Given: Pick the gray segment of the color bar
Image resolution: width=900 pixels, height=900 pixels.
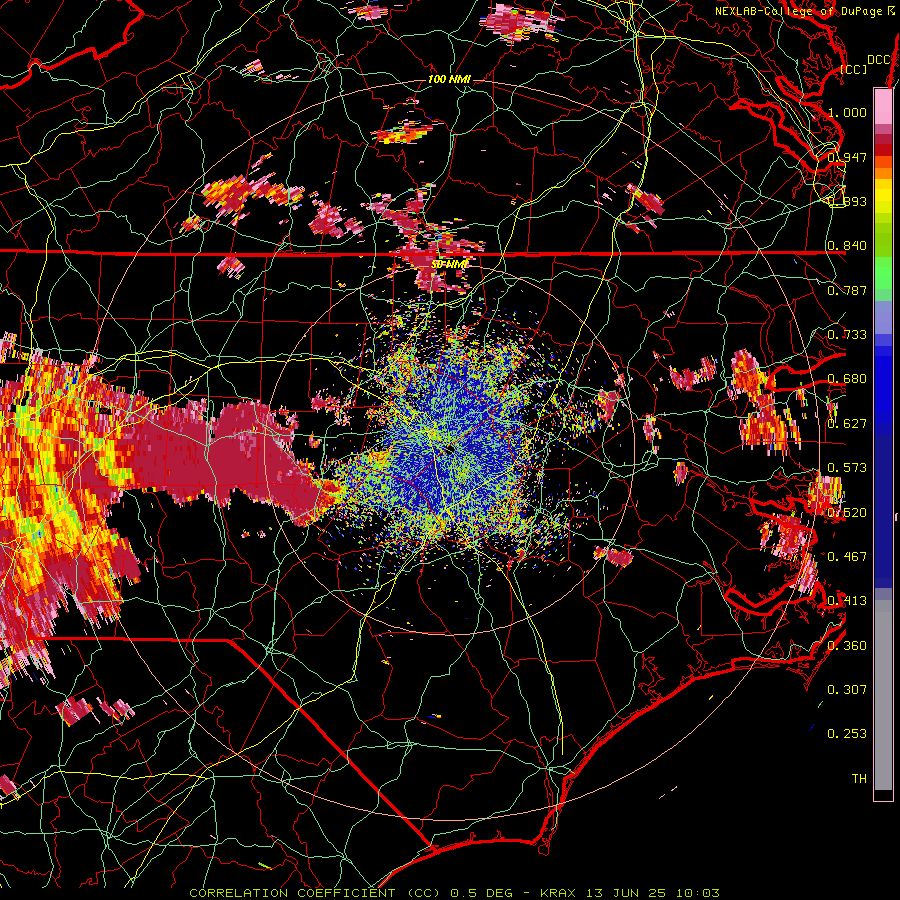Looking at the screenshot, I should [x=883, y=695].
